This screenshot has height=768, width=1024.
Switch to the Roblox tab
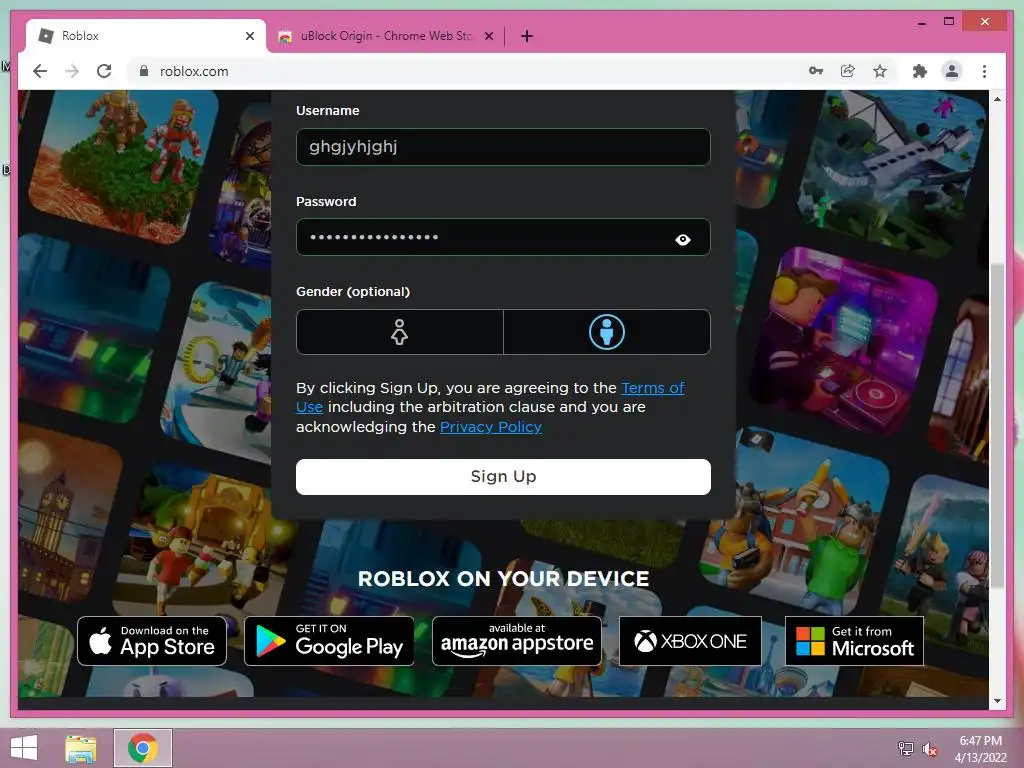pyautogui.click(x=146, y=36)
